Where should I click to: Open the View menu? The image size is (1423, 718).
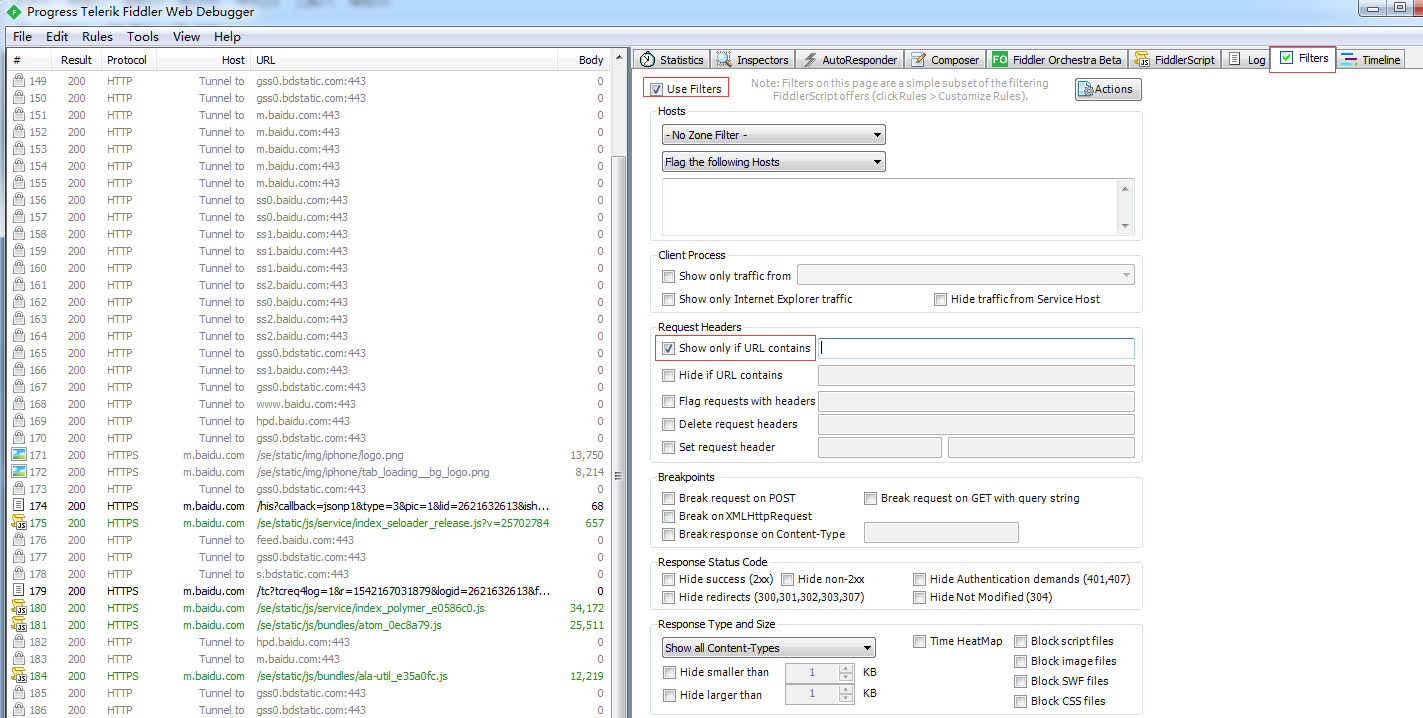point(186,36)
